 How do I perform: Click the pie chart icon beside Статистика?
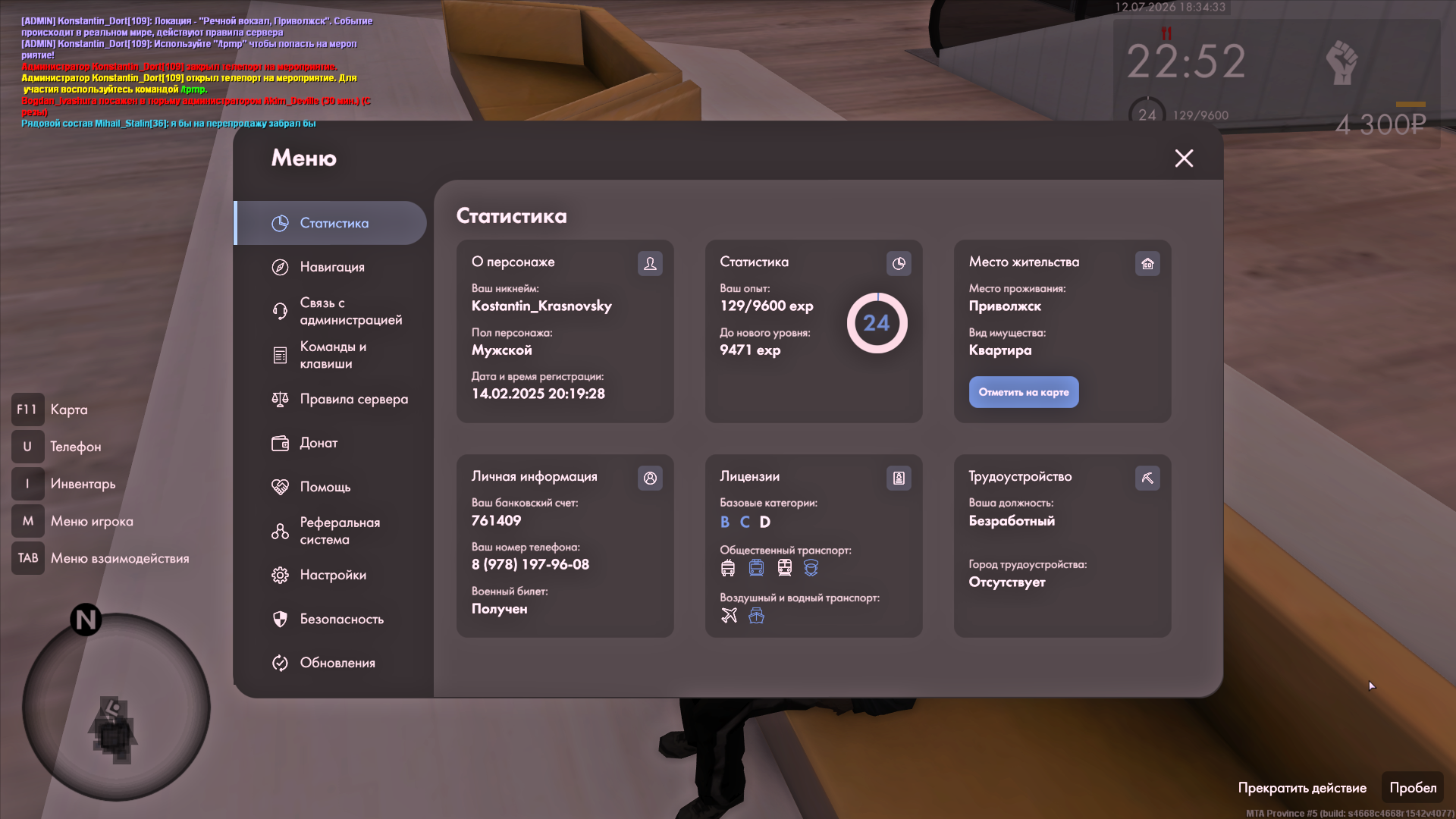[280, 223]
